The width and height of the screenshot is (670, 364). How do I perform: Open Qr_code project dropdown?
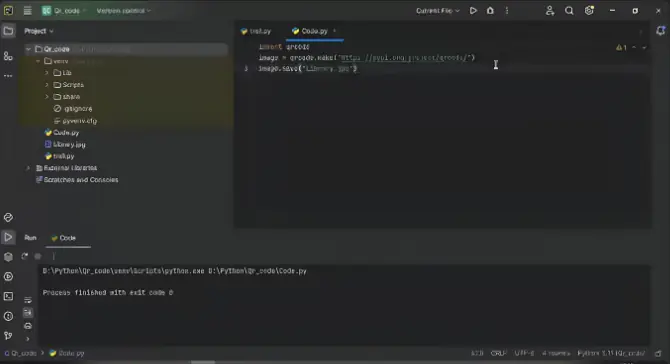[64, 11]
